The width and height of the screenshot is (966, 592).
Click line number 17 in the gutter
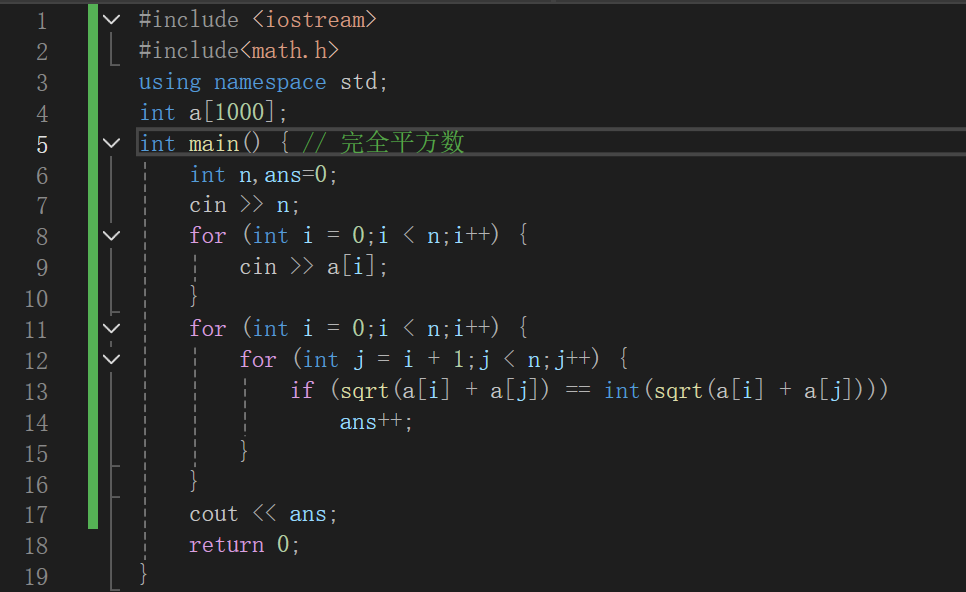point(36,515)
